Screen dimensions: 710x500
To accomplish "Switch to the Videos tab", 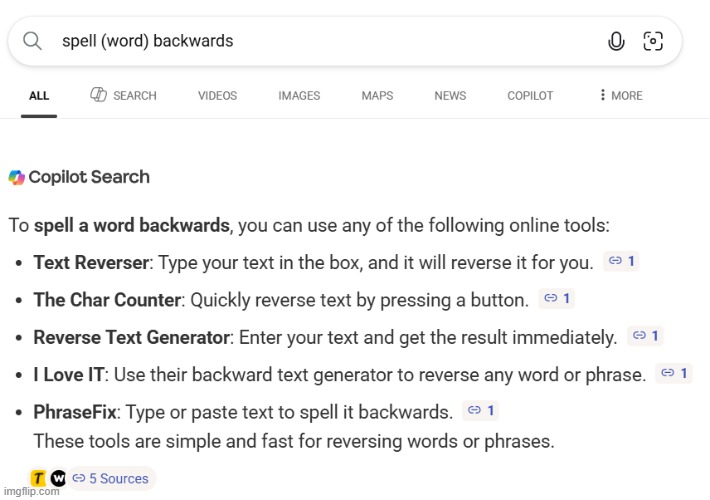I will pyautogui.click(x=217, y=96).
